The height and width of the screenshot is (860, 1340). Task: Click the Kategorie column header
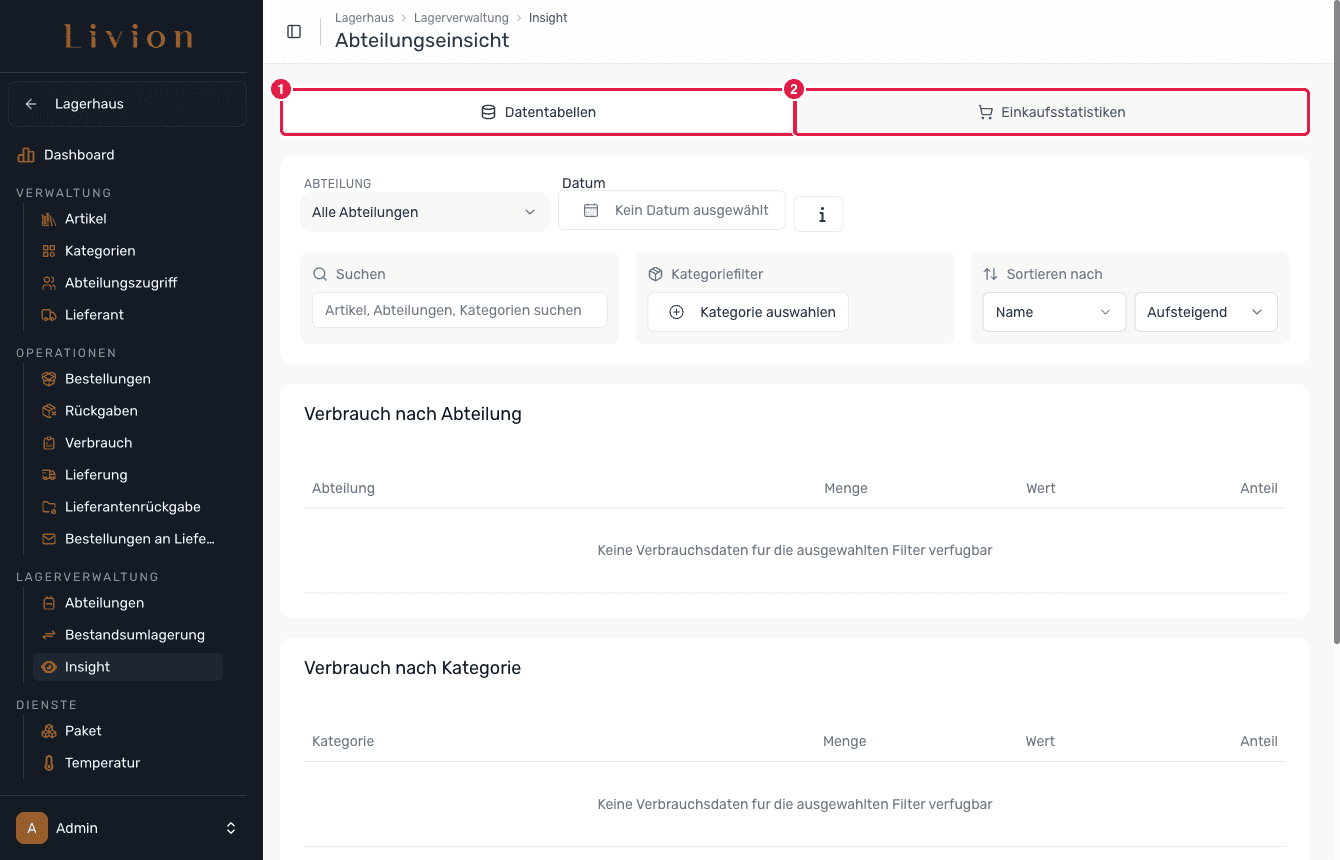(x=343, y=741)
